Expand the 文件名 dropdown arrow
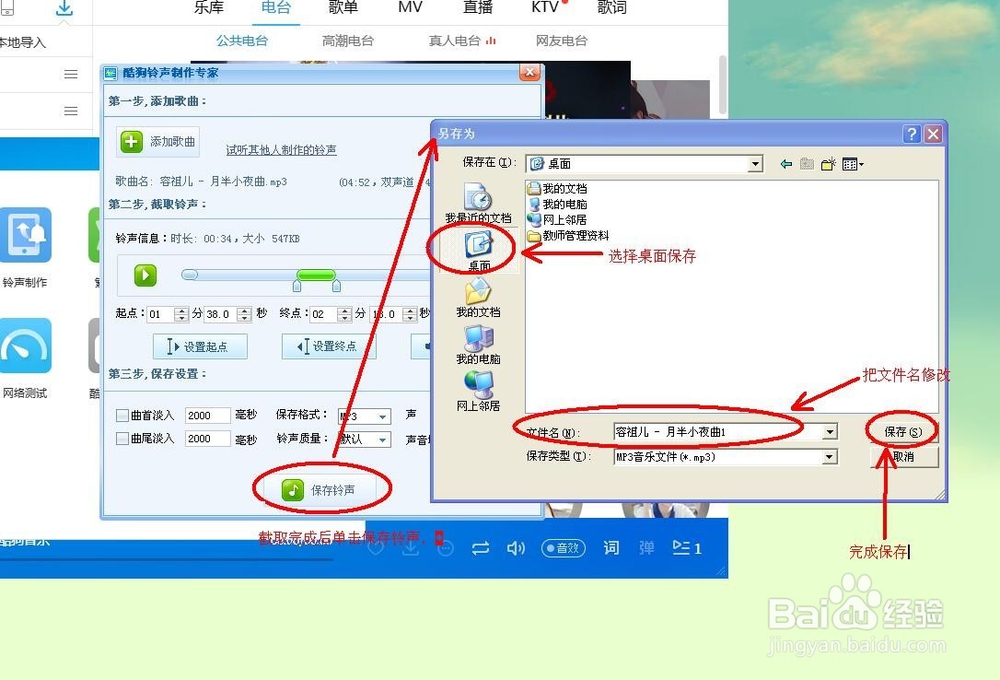Image resolution: width=1000 pixels, height=680 pixels. point(830,432)
